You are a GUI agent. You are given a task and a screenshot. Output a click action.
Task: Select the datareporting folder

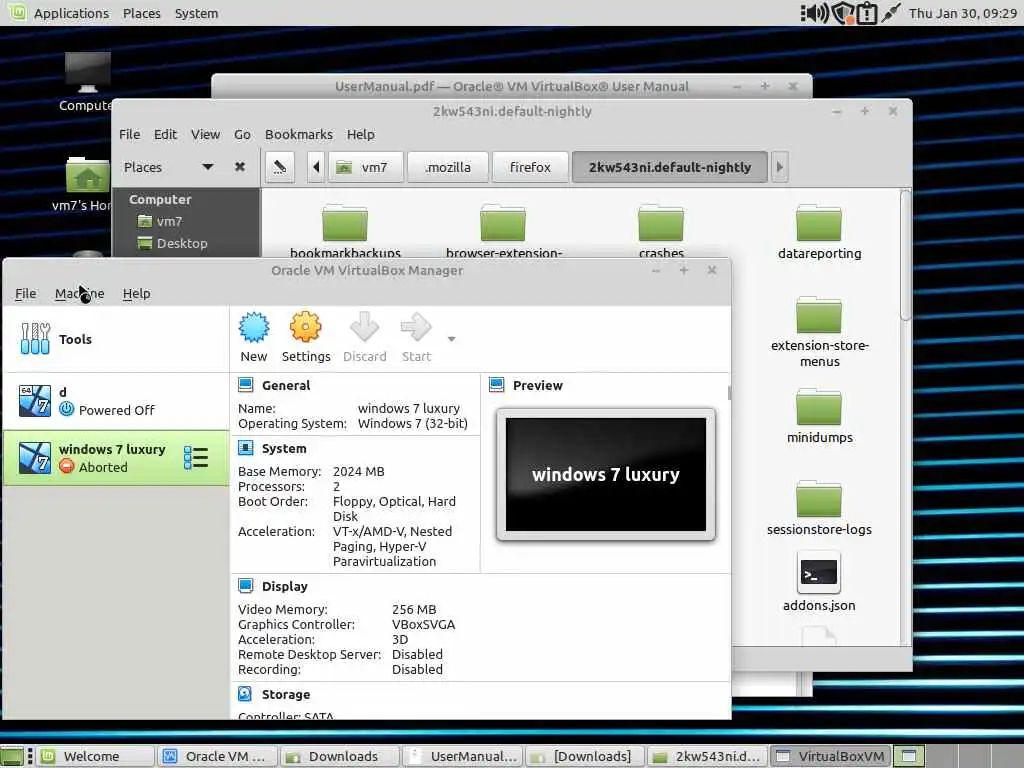coord(819,232)
